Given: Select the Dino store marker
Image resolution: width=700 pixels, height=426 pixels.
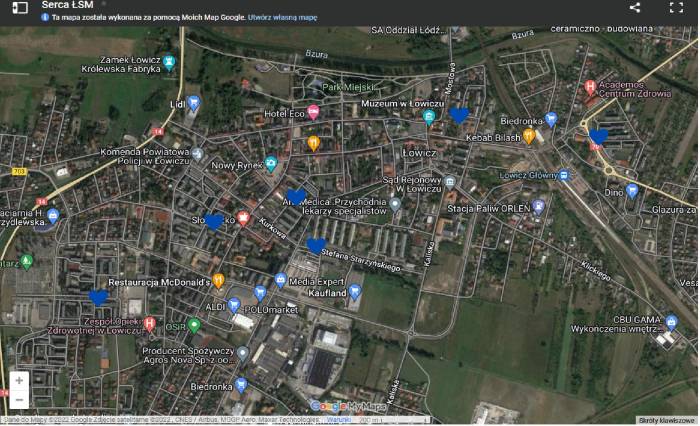Looking at the screenshot, I should tap(632, 191).
